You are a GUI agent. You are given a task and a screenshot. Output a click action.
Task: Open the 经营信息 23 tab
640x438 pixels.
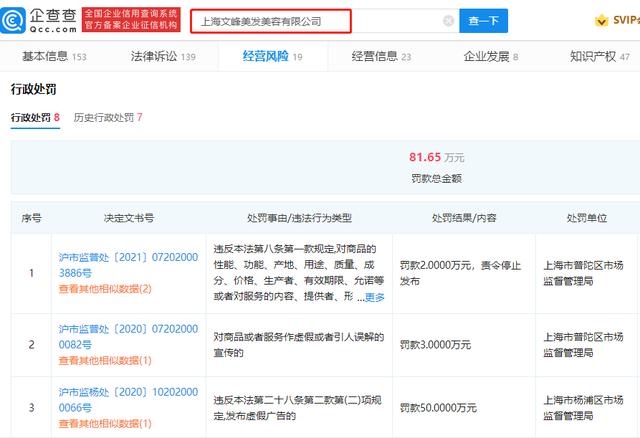(381, 56)
